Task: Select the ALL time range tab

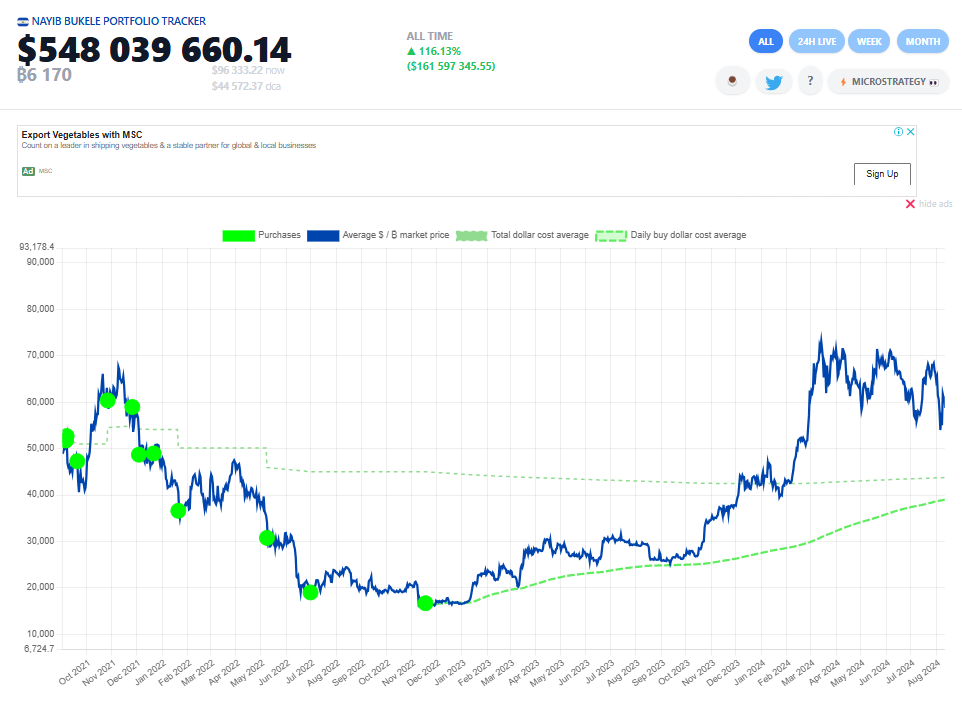Action: pos(766,41)
